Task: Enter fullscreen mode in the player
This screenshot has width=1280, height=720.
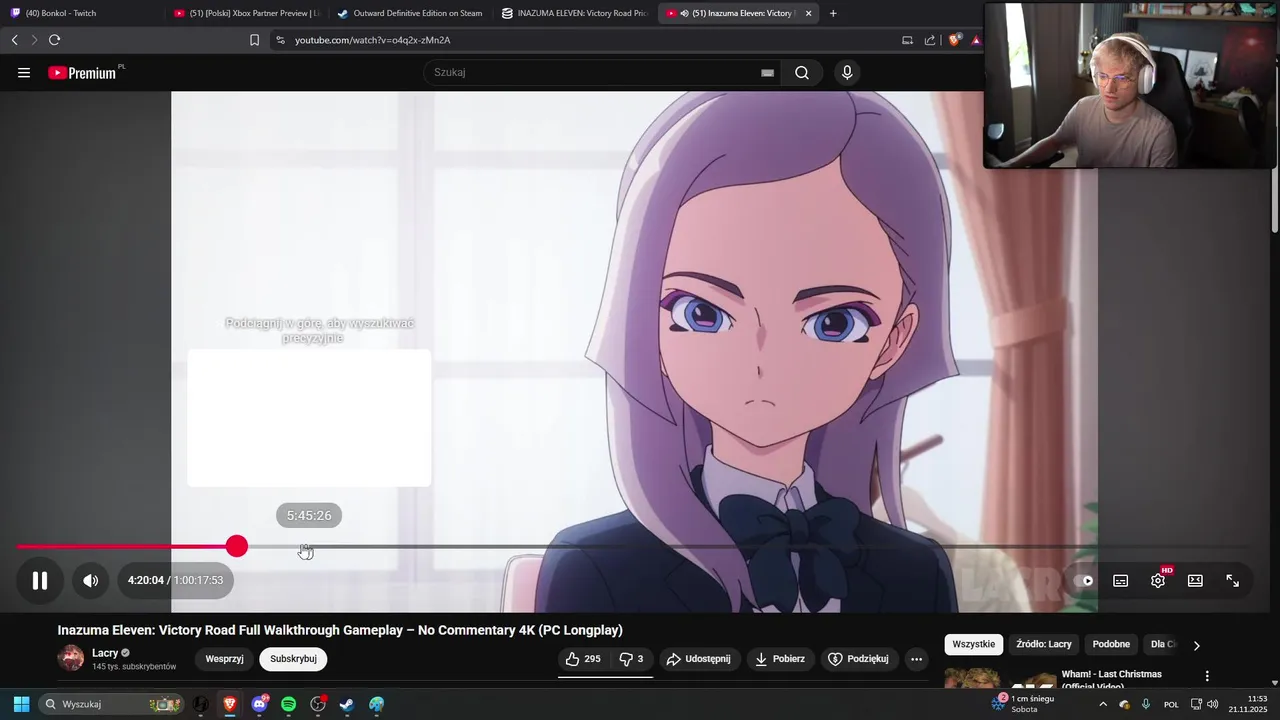Action: point(1233,580)
